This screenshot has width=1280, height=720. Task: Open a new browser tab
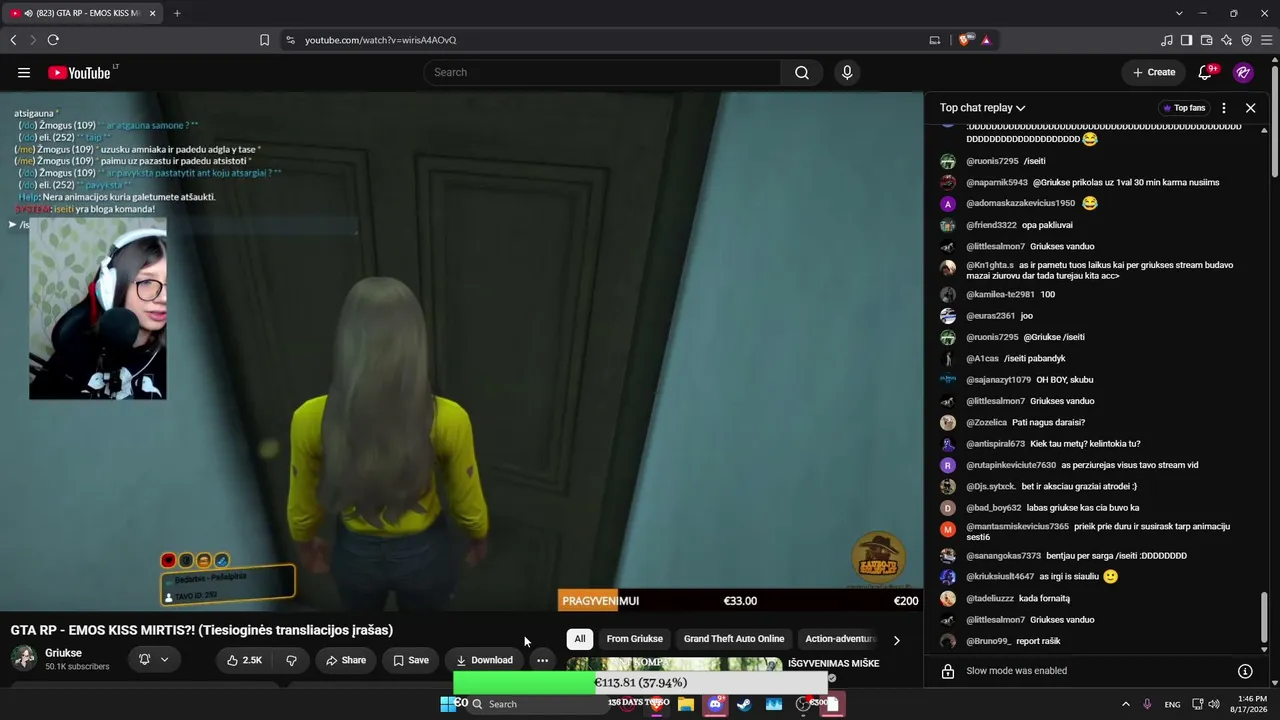[x=177, y=13]
